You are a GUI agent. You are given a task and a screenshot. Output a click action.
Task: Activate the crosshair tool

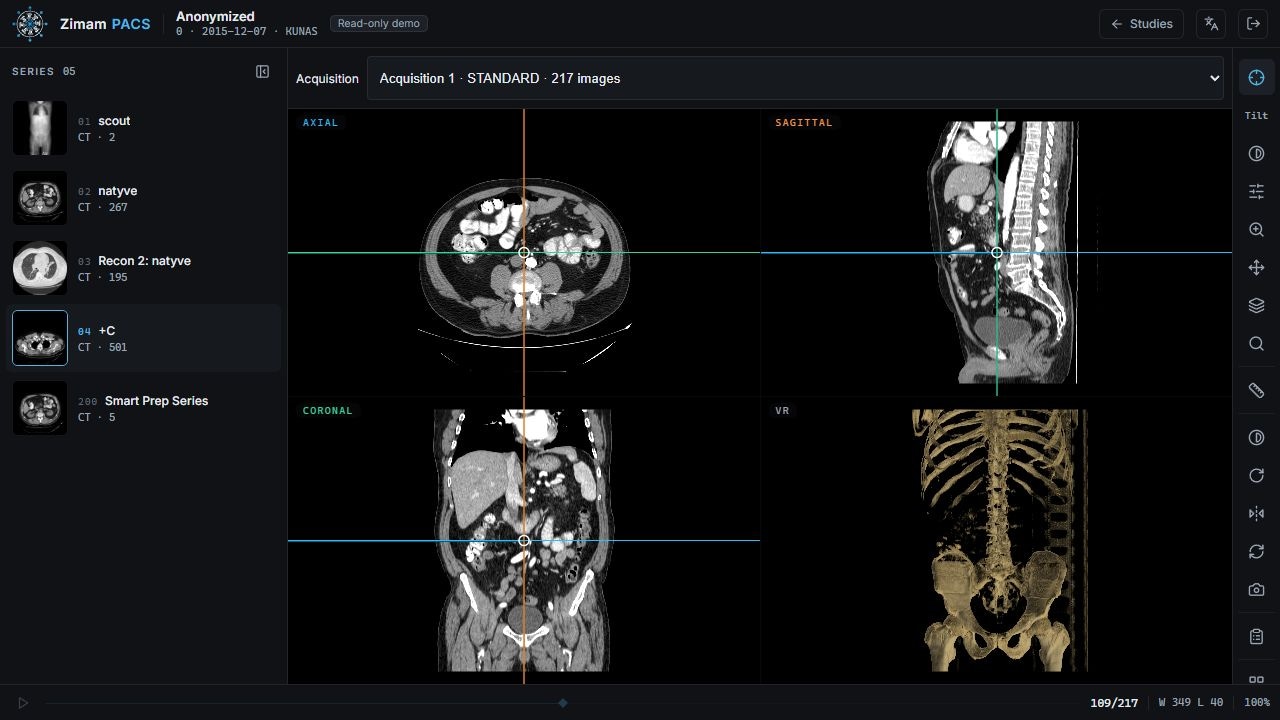coord(1256,78)
